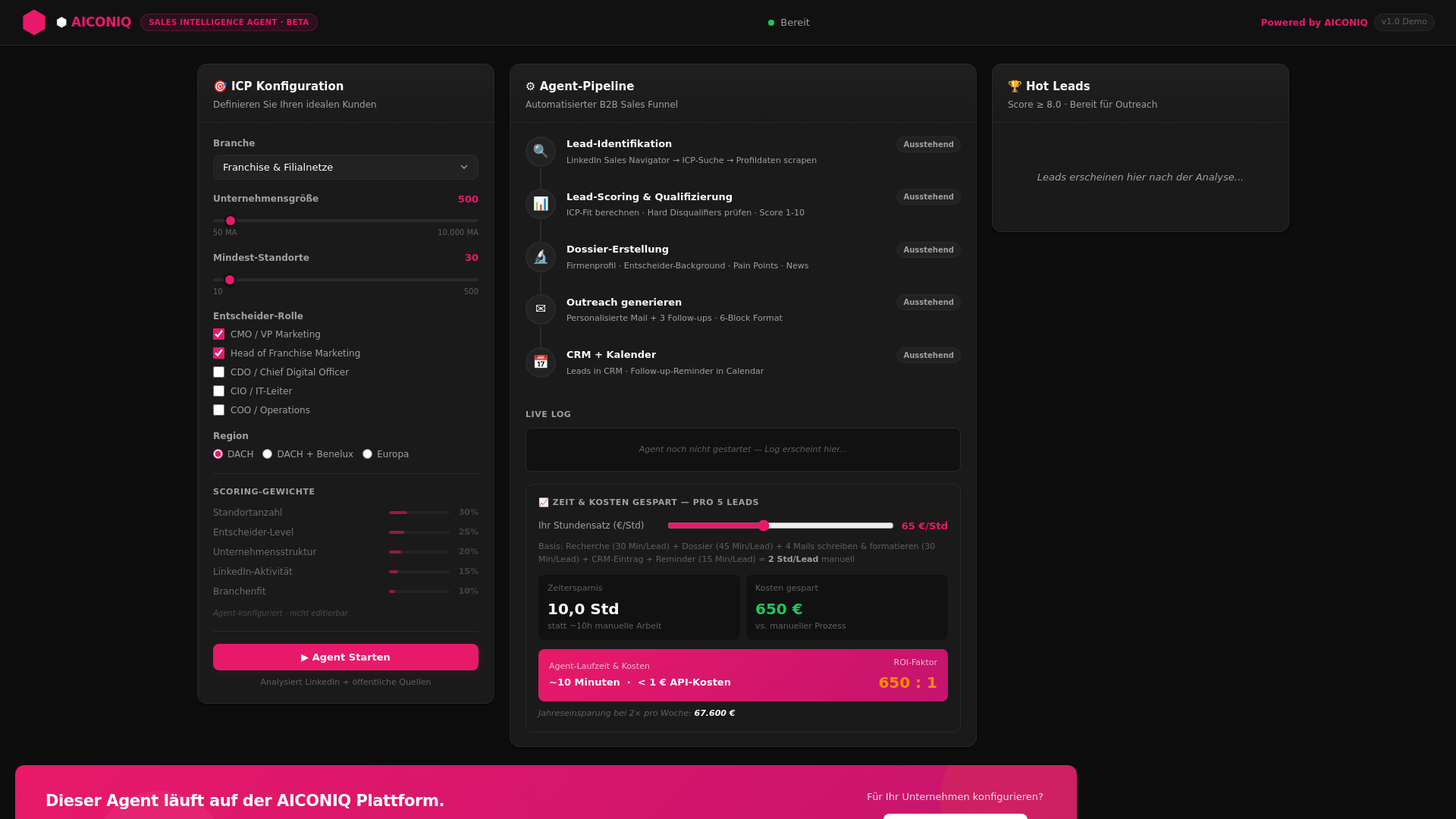Image resolution: width=1456 pixels, height=819 pixels.
Task: Select Europa region
Action: click(x=368, y=454)
